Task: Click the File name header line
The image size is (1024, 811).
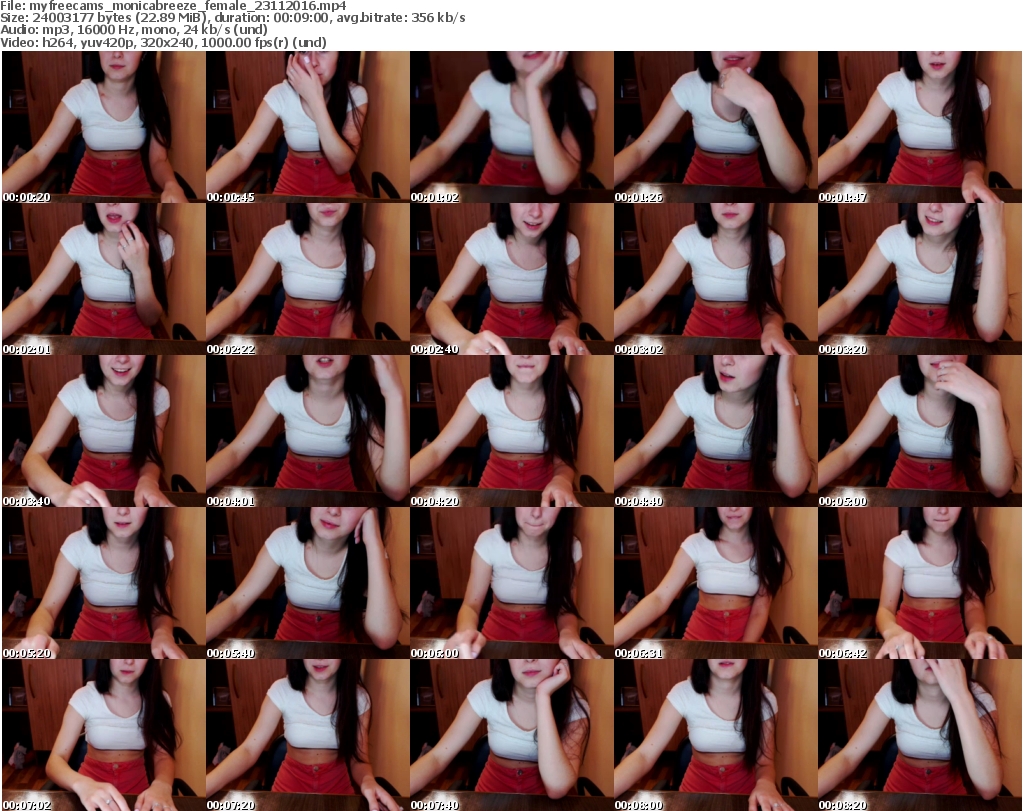Action: click(x=173, y=6)
